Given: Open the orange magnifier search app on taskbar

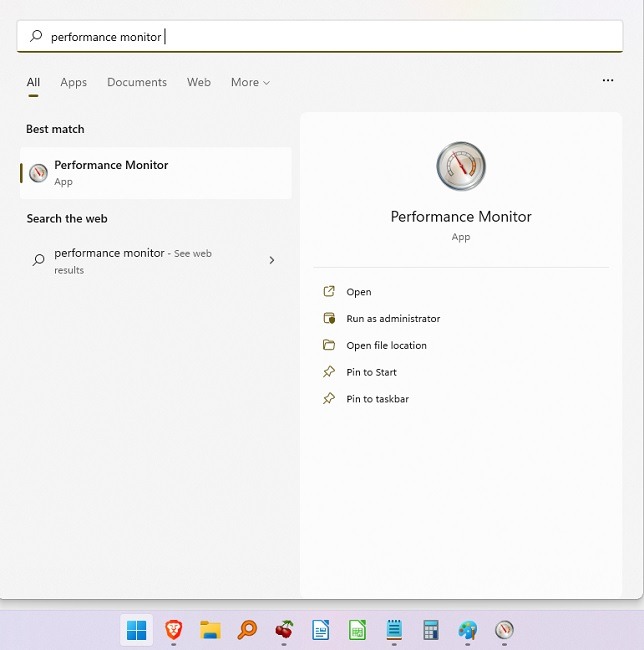Looking at the screenshot, I should click(247, 630).
